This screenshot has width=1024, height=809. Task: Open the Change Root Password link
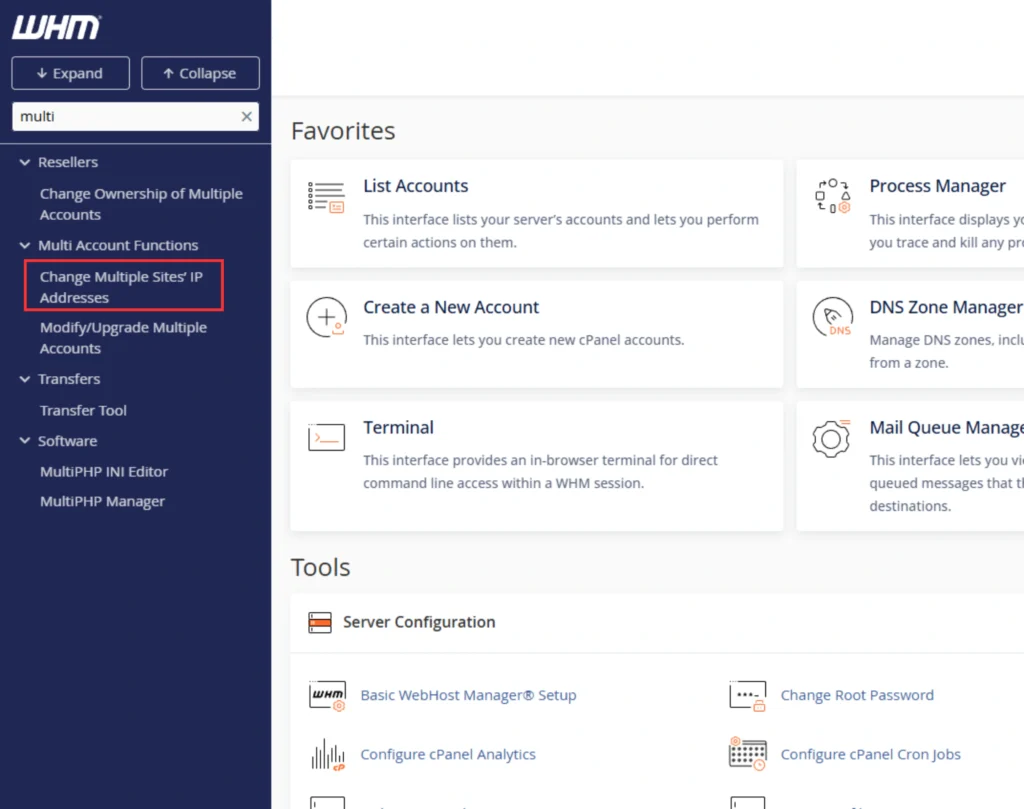coord(857,695)
